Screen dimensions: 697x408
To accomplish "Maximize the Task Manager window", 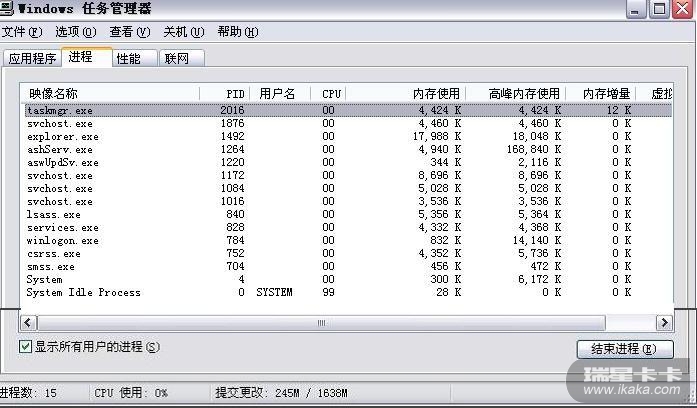I will [659, 9].
